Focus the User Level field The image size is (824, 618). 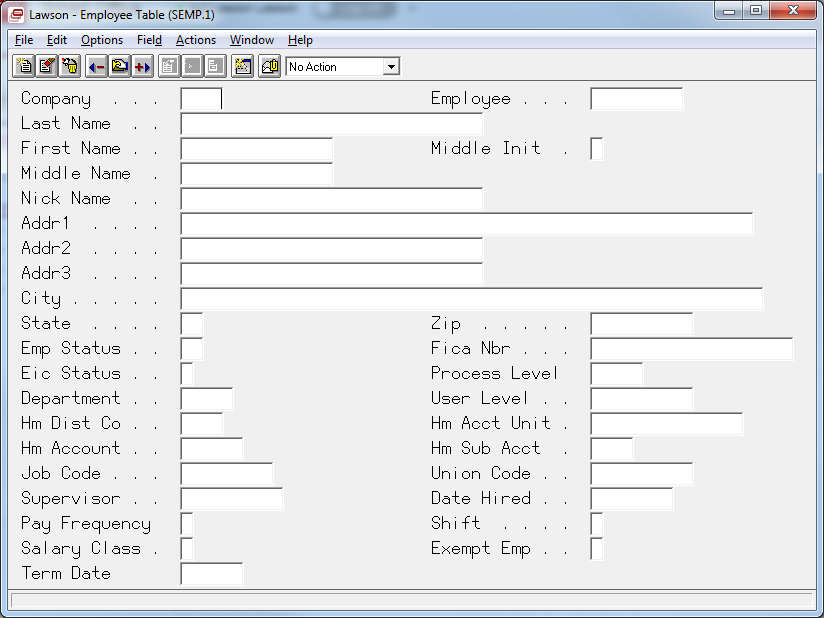tap(642, 398)
